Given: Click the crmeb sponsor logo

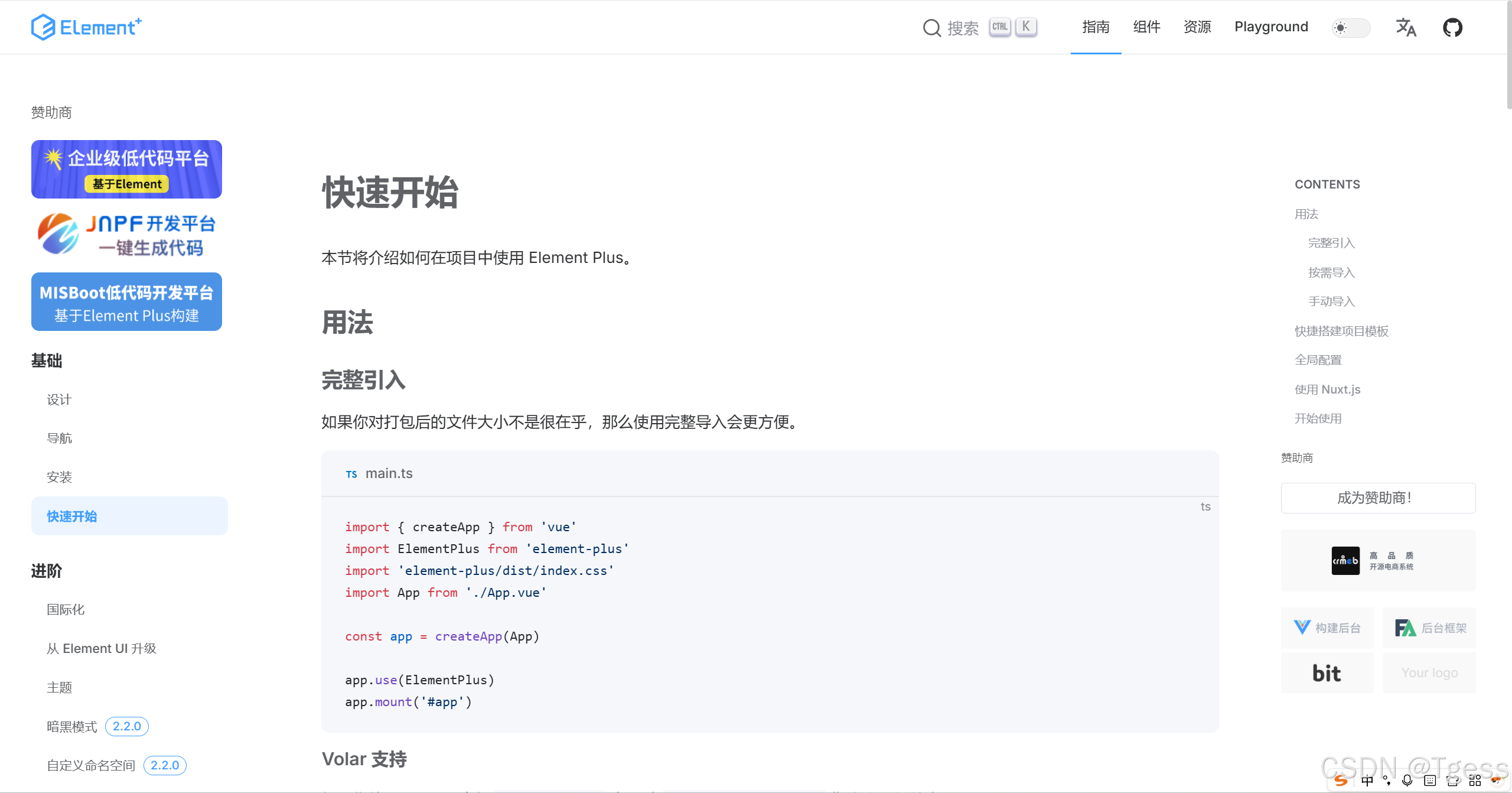Looking at the screenshot, I should click(x=1378, y=561).
